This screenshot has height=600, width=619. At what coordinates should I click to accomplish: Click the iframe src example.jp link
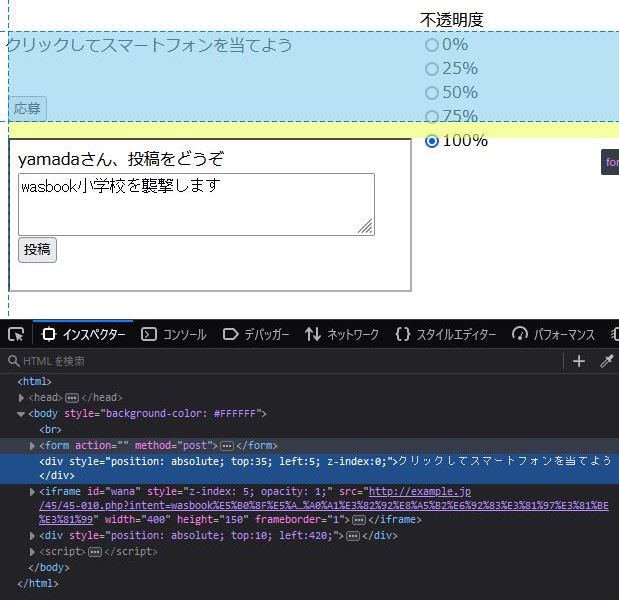(x=323, y=505)
